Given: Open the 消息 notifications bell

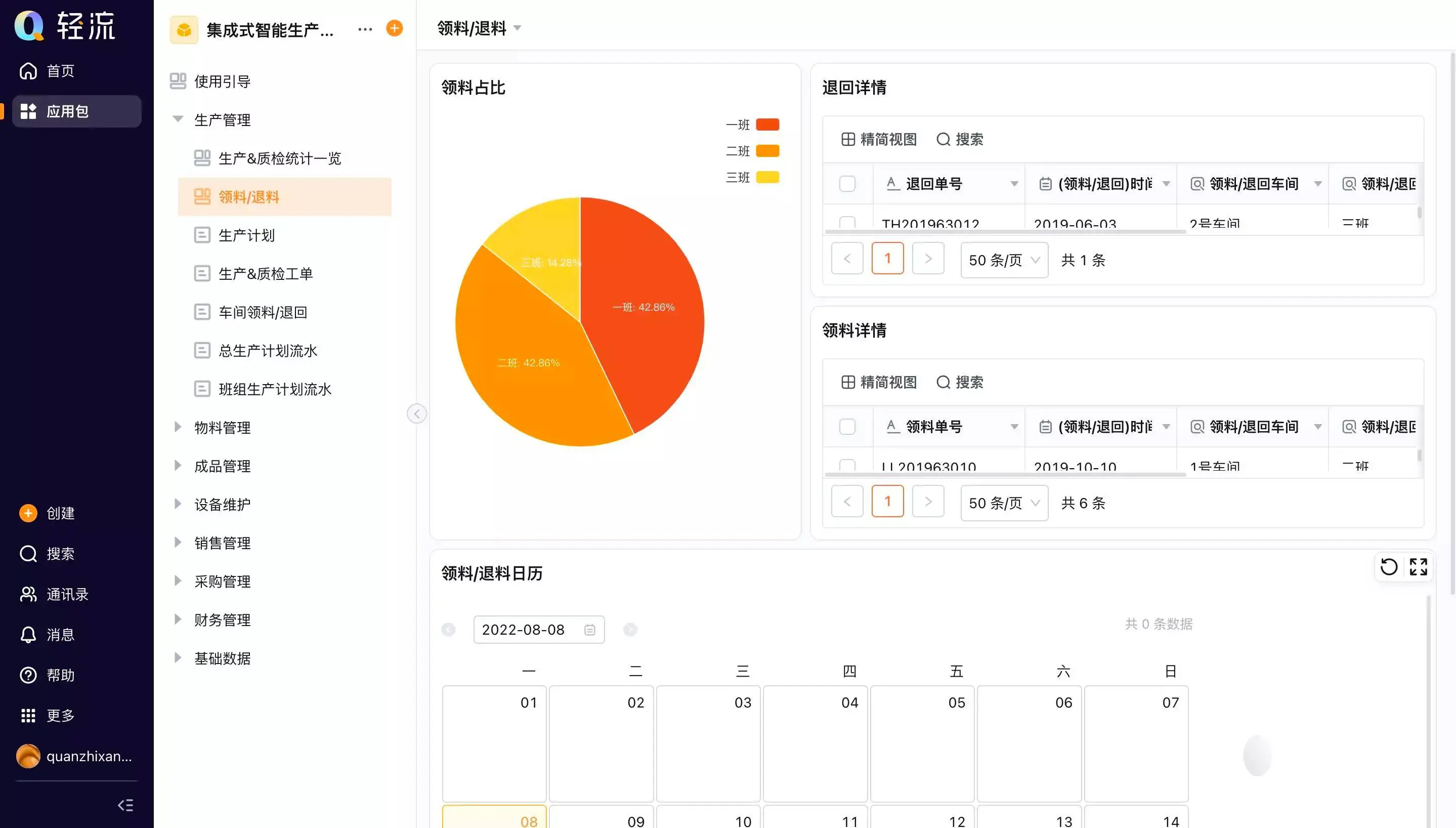Looking at the screenshot, I should (28, 635).
